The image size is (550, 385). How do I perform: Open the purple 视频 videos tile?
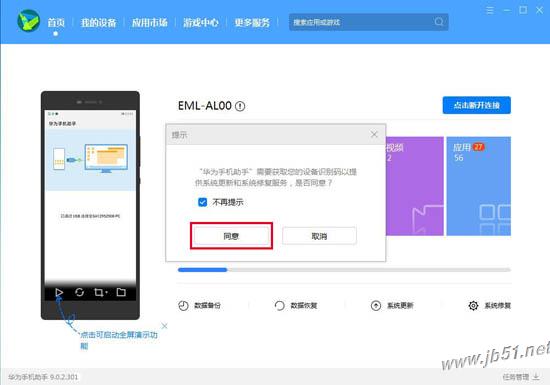415,186
